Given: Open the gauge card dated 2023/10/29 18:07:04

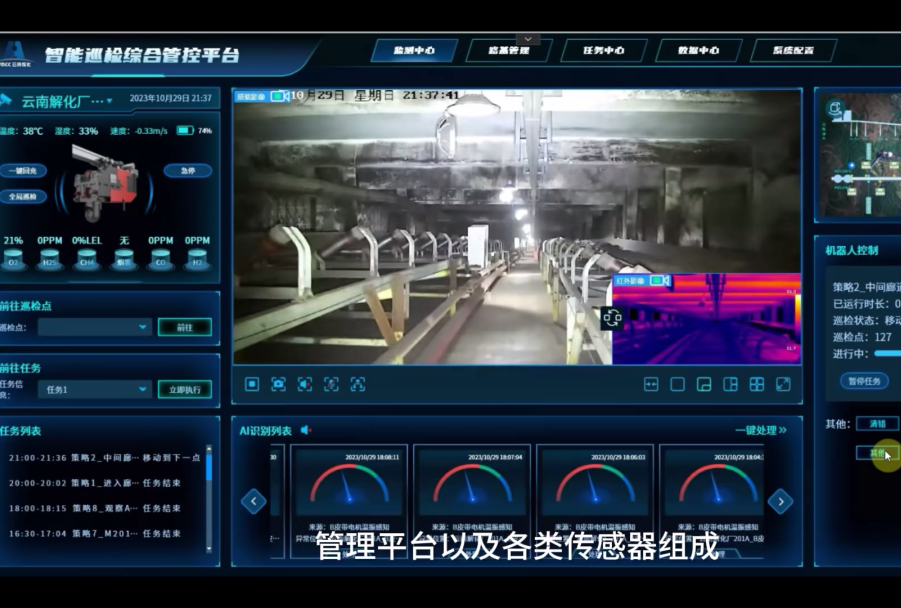Looking at the screenshot, I should click(x=472, y=501).
